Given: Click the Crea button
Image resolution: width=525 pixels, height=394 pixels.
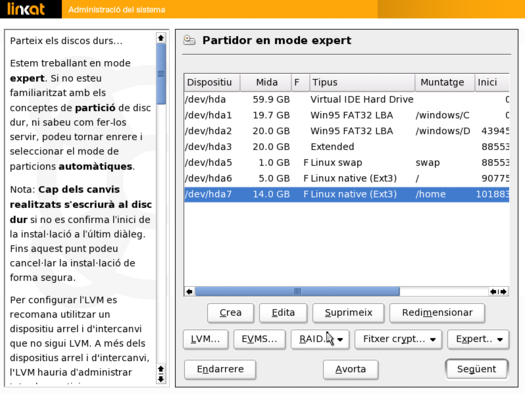Looking at the screenshot, I should point(230,313).
